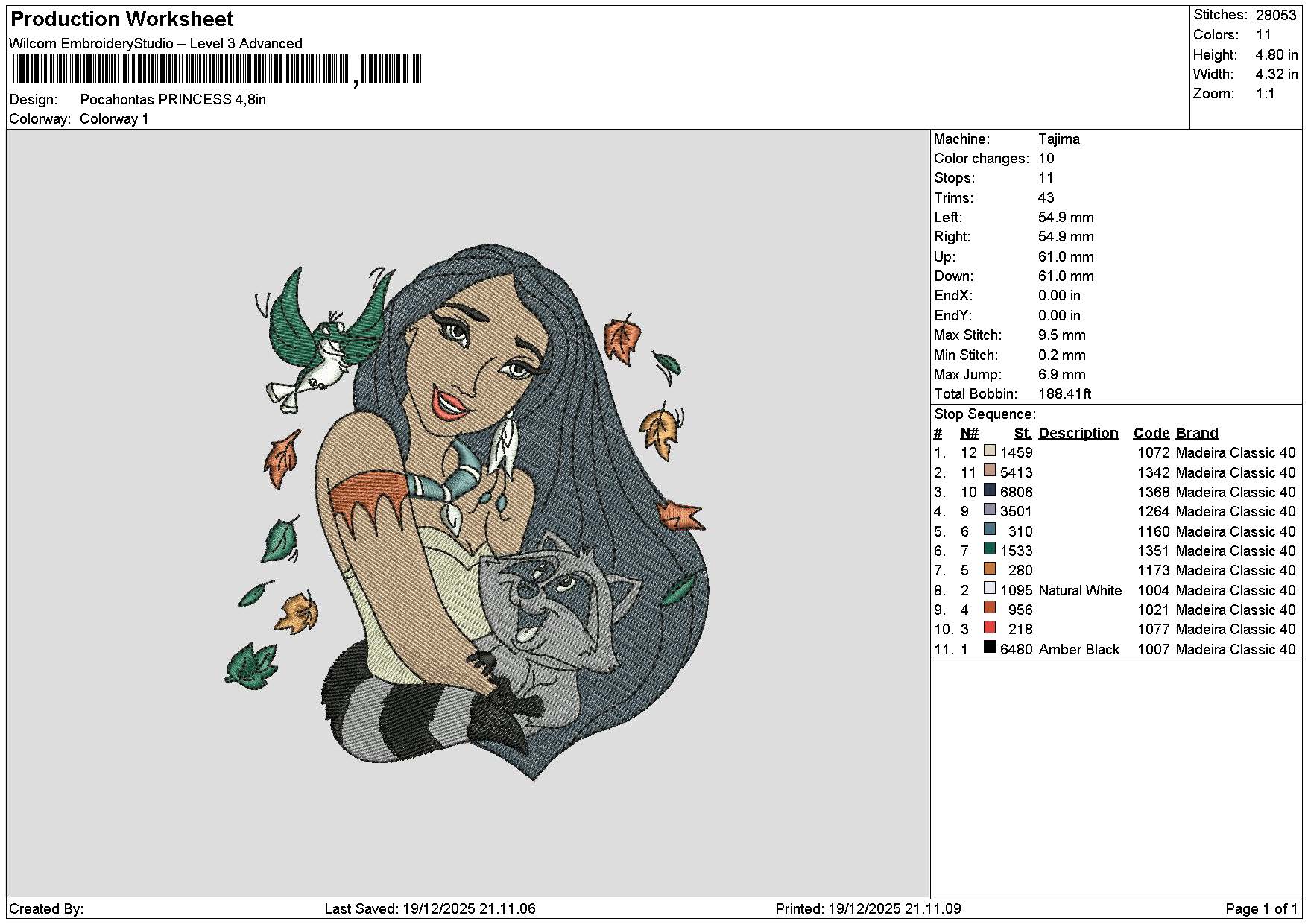Click thread code "1072"
The height and width of the screenshot is (924, 1308).
[x=1154, y=453]
